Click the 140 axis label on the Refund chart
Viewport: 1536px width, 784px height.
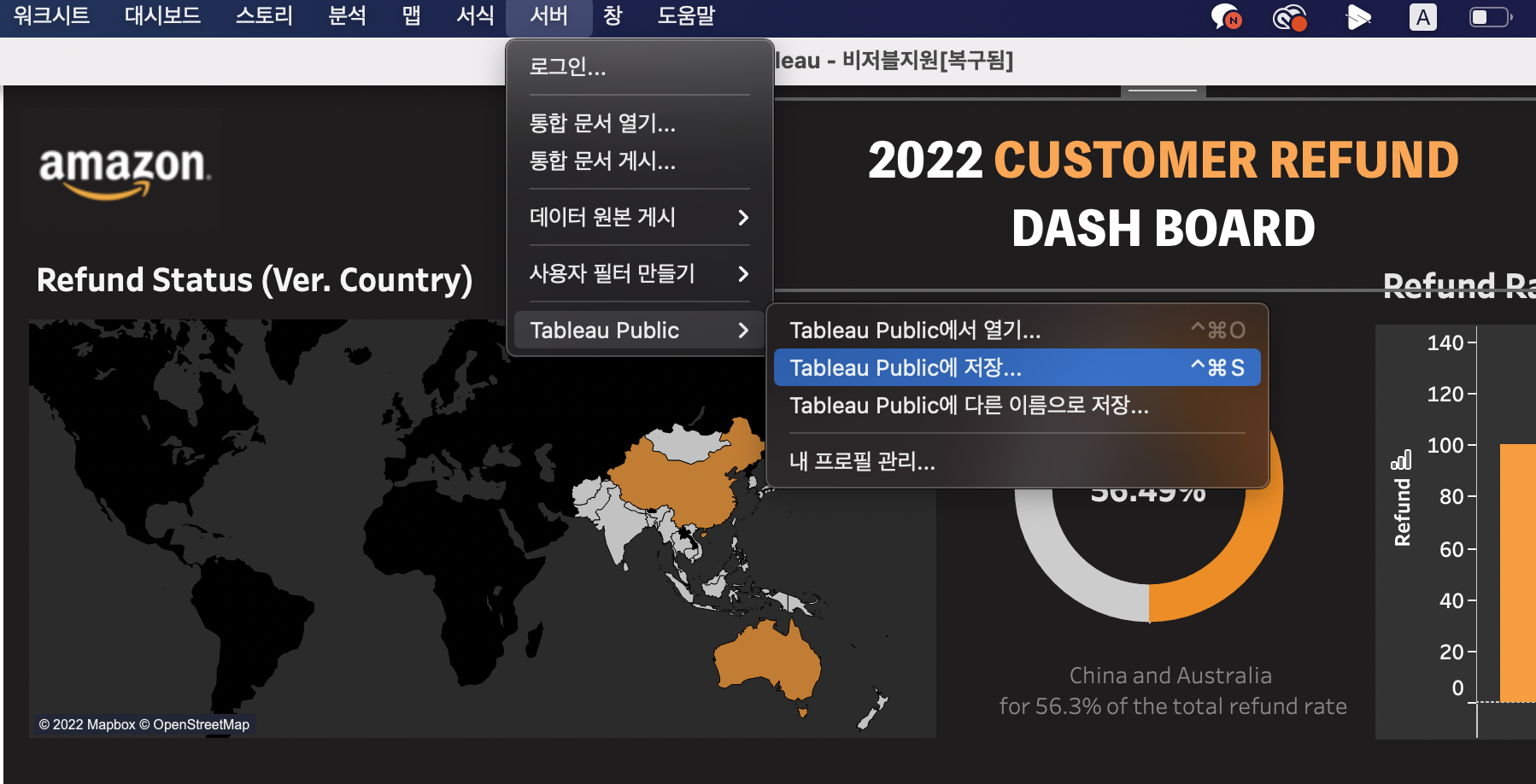tap(1445, 343)
